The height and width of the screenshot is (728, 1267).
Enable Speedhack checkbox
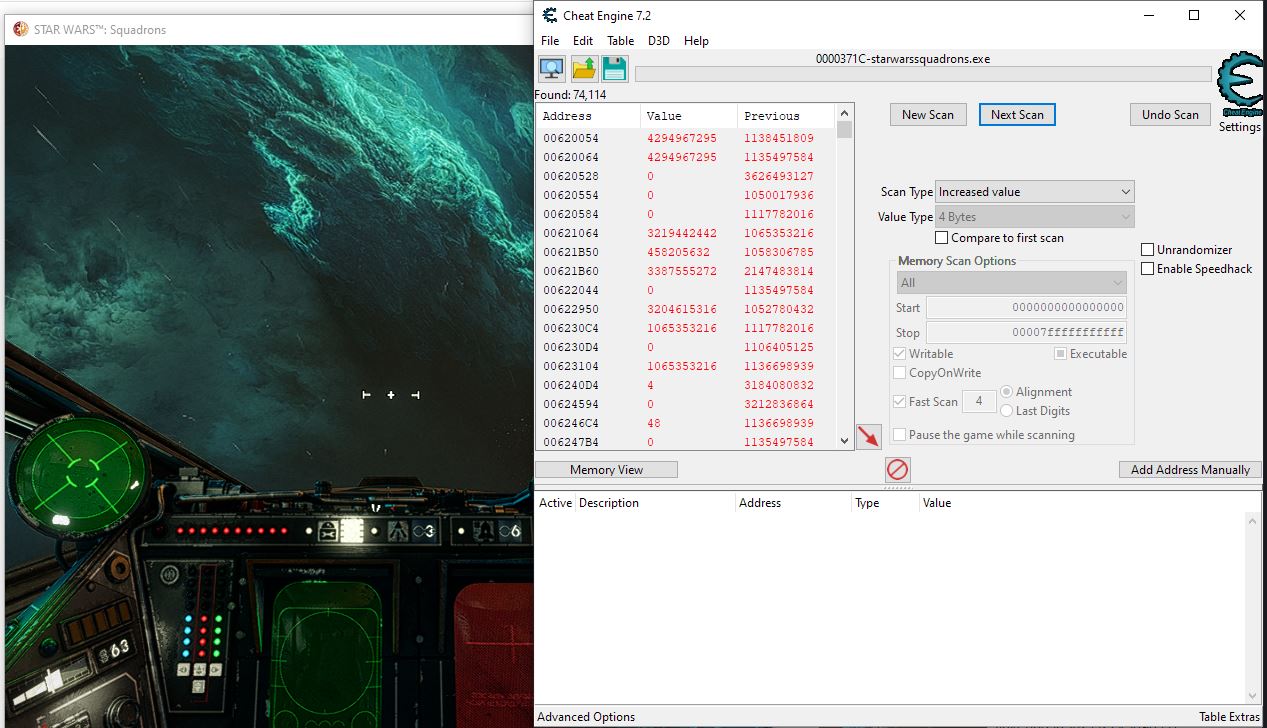(1148, 269)
